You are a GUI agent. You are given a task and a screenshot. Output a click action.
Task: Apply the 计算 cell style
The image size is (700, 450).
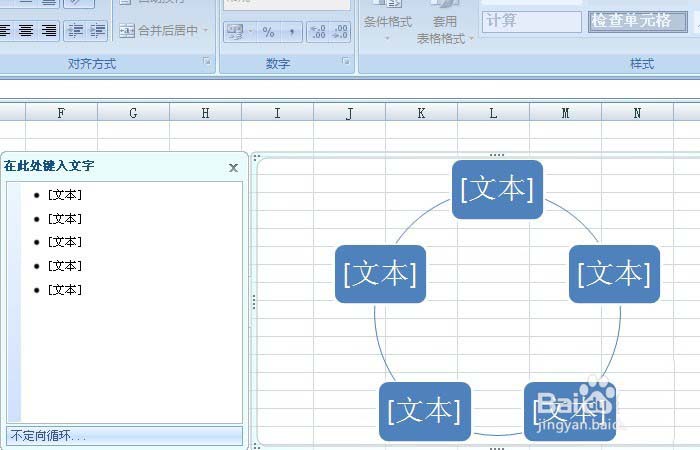tap(532, 21)
